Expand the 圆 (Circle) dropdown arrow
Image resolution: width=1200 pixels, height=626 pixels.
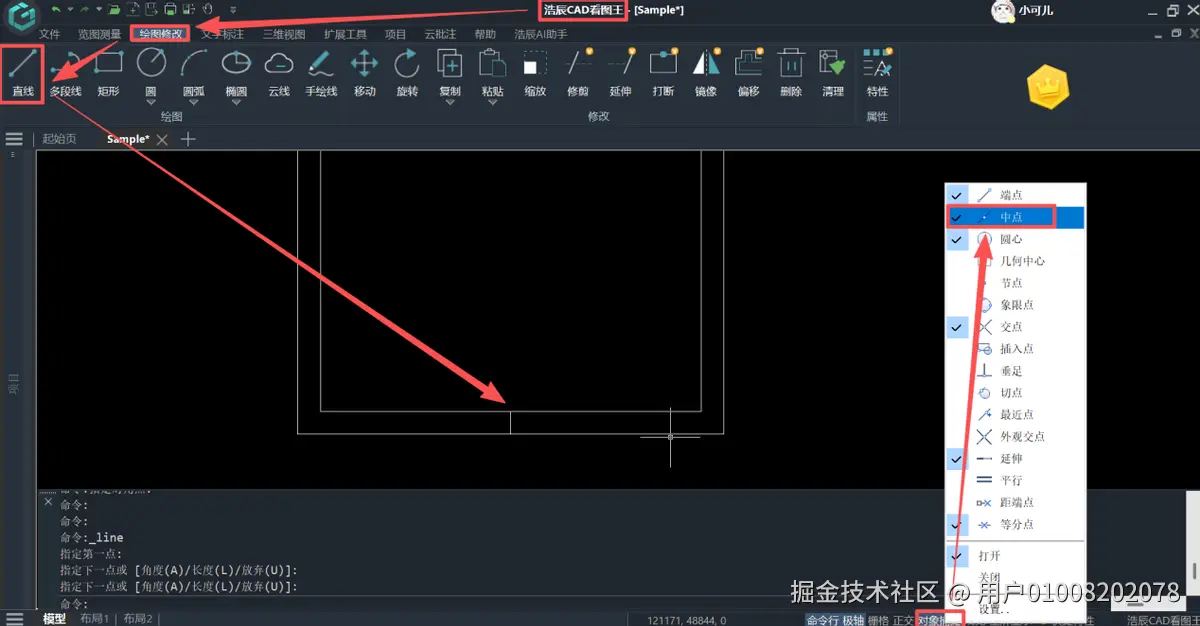(151, 102)
